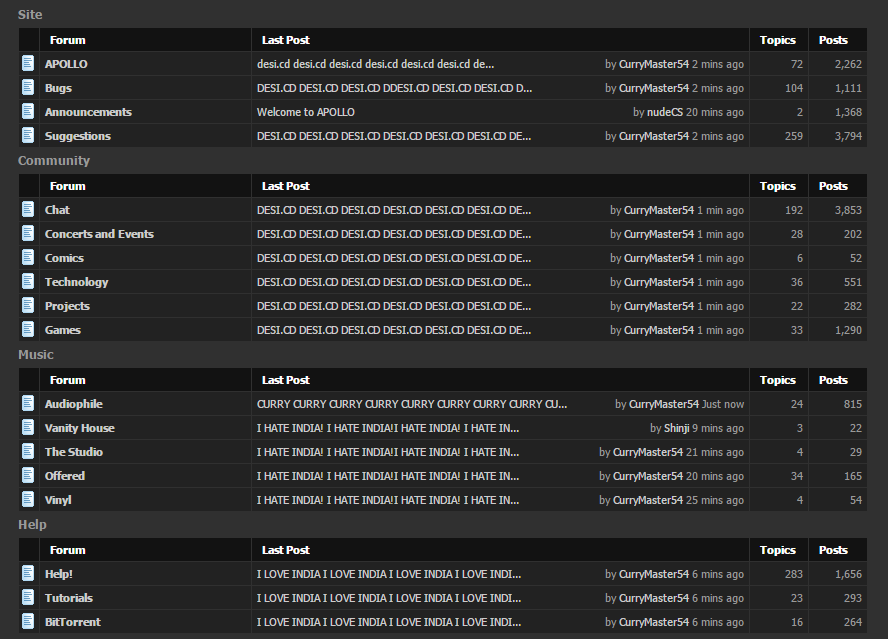Open the Suggestions forum
The height and width of the screenshot is (639, 888).
click(x=78, y=136)
